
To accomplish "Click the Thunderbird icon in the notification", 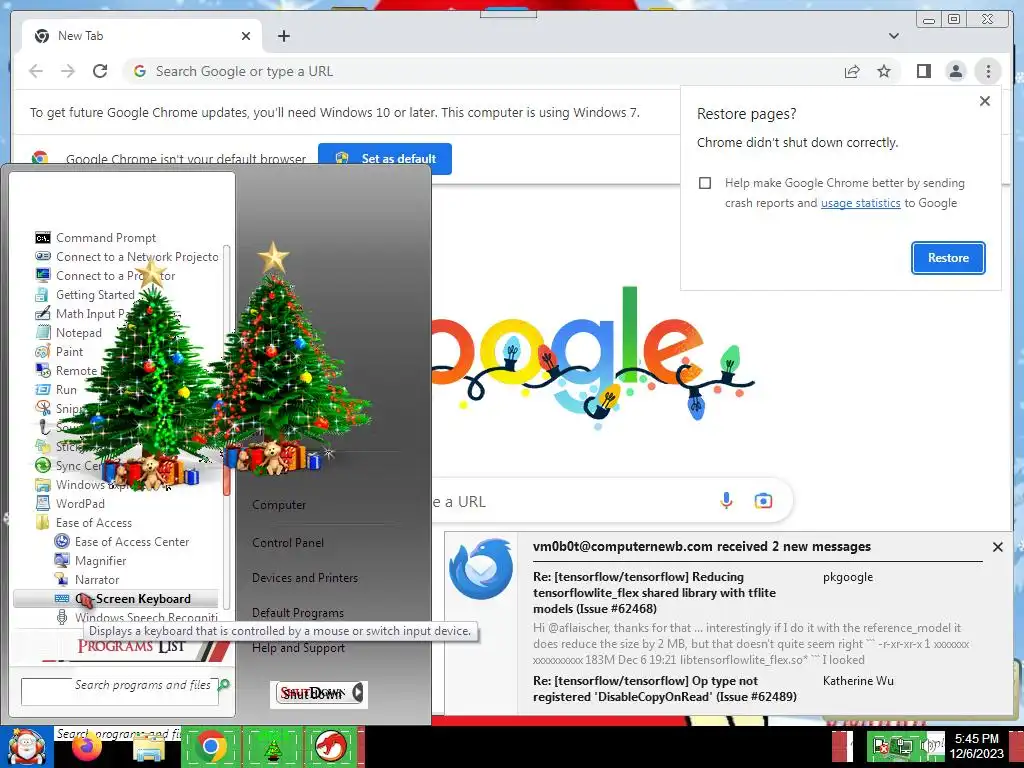I will pos(481,569).
